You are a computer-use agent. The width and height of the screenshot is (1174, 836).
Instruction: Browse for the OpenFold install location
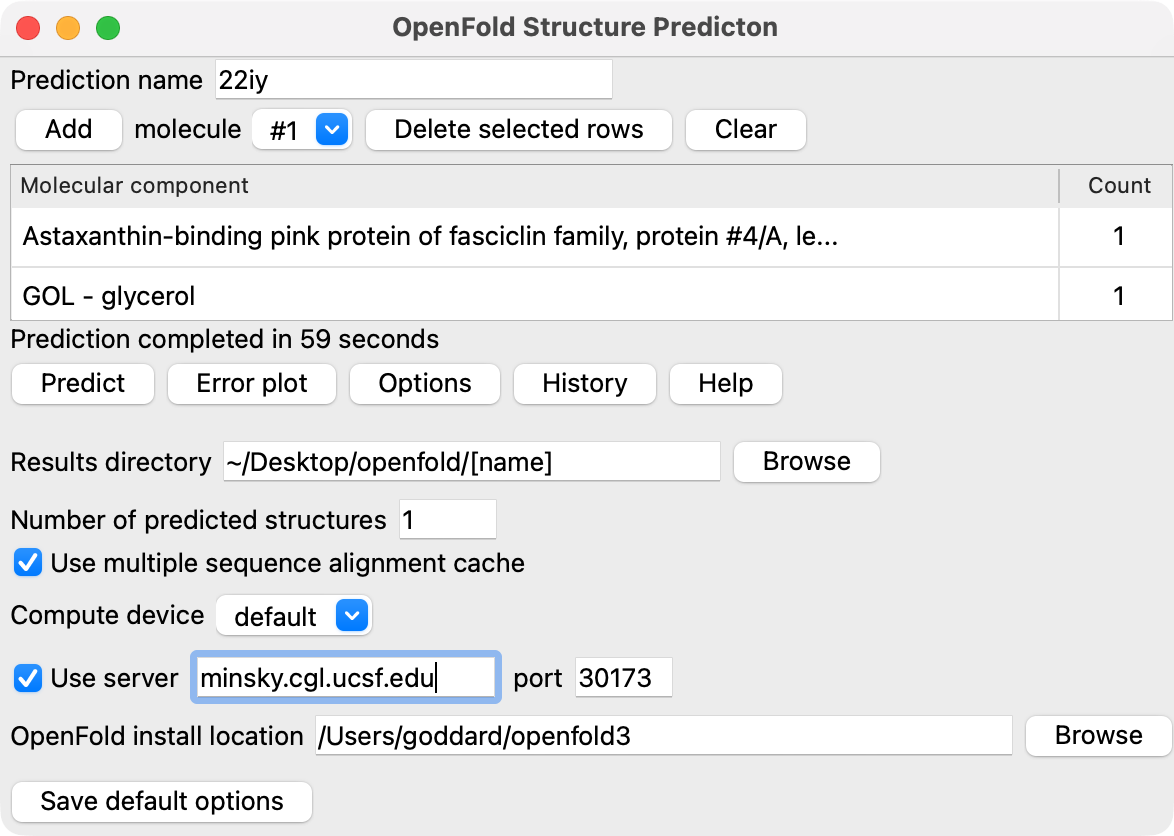(x=1098, y=736)
